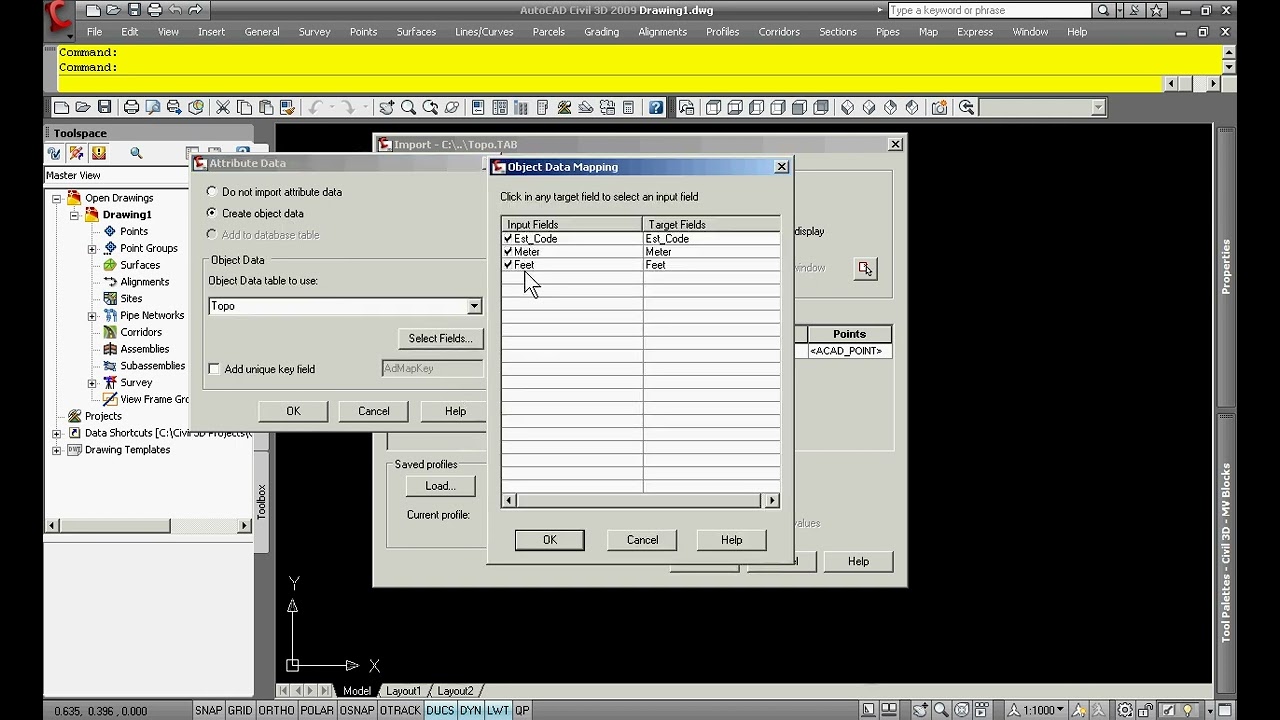The height and width of the screenshot is (720, 1280).
Task: Click the Load... saved profiles button
Action: [x=440, y=486]
